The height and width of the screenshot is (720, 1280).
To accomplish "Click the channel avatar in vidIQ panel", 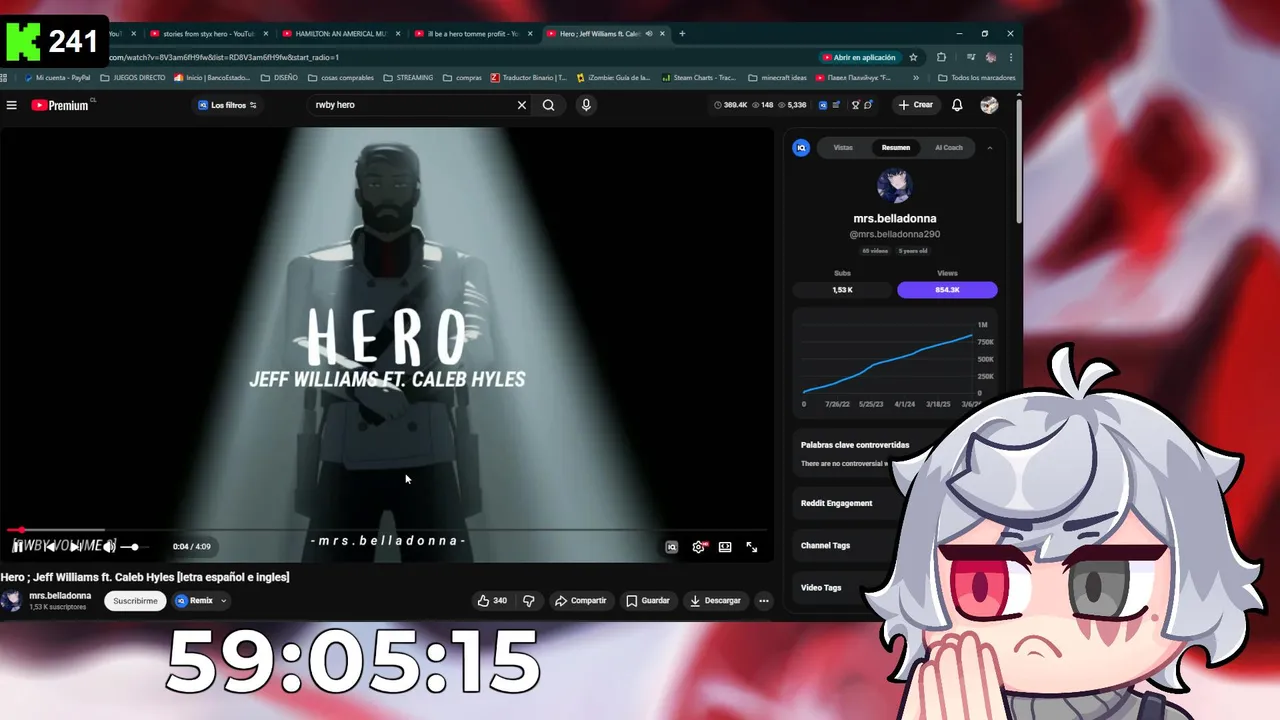I will tap(895, 186).
